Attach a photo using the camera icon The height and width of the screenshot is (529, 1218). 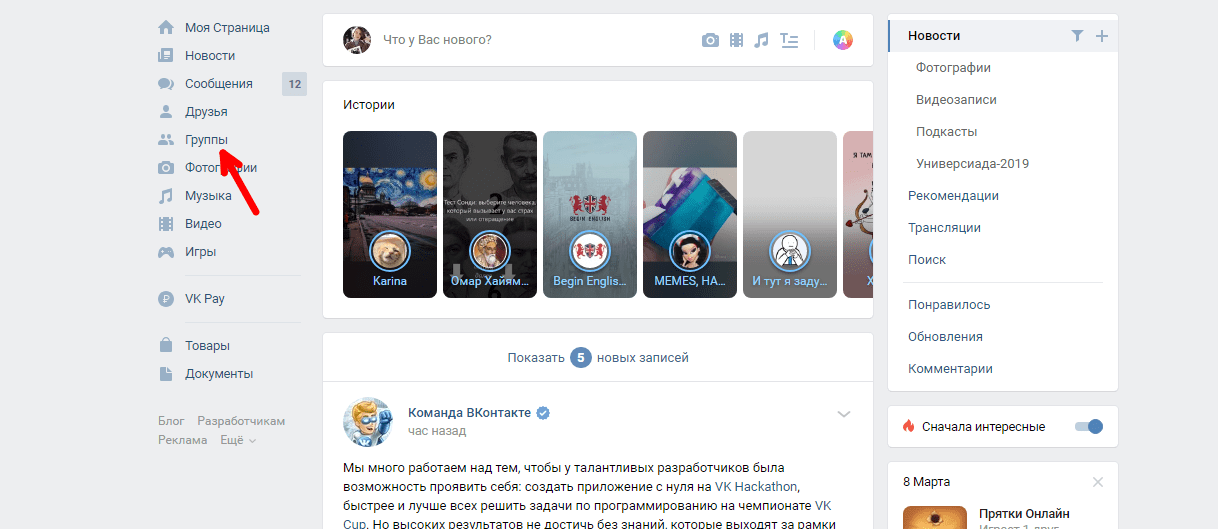[710, 40]
